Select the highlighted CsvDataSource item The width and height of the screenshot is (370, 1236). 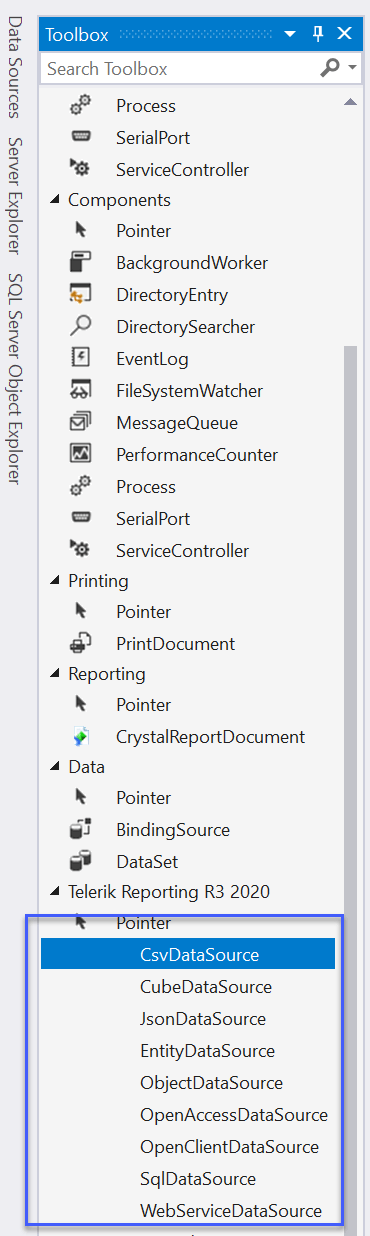[x=188, y=955]
